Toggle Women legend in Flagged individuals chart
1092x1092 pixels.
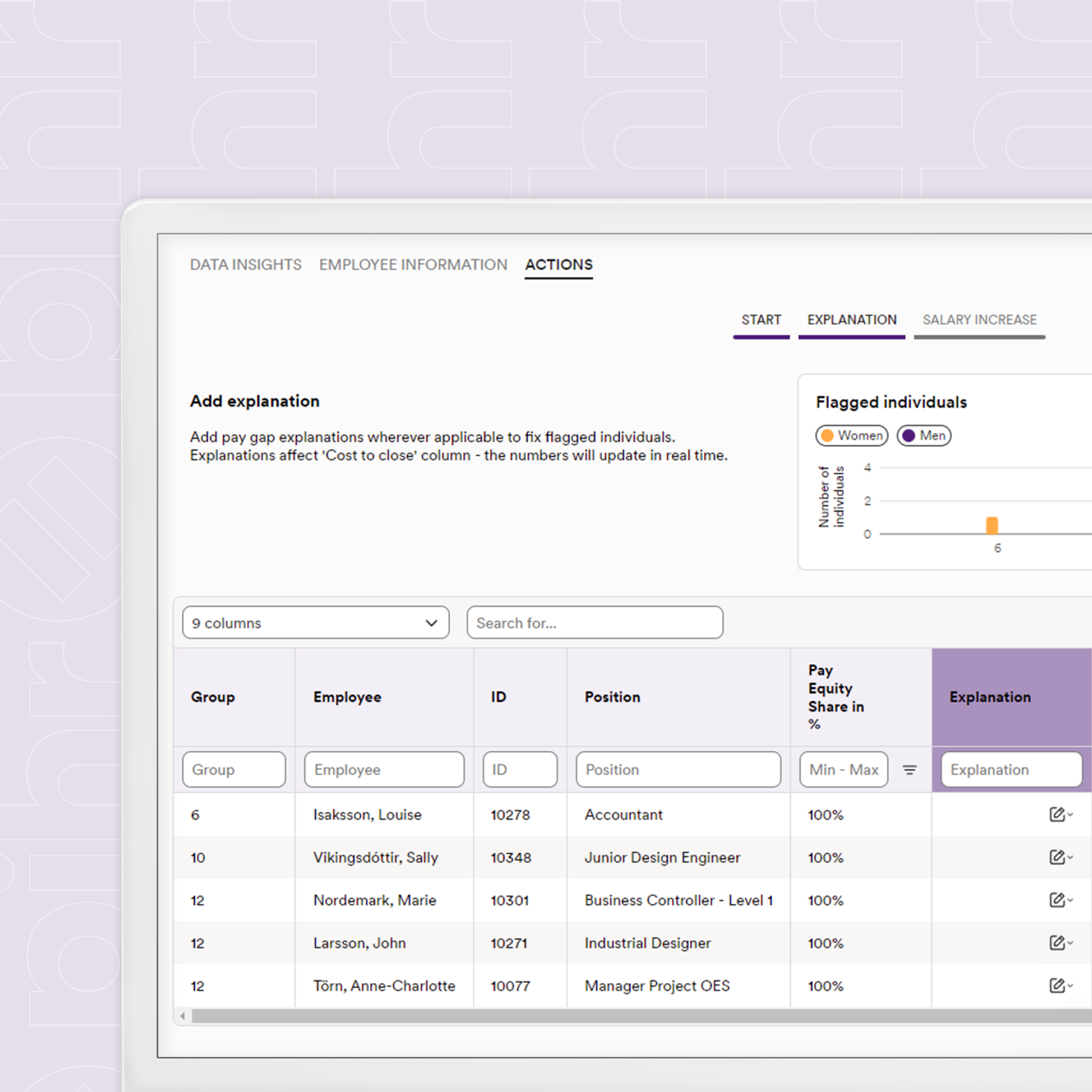[x=852, y=436]
